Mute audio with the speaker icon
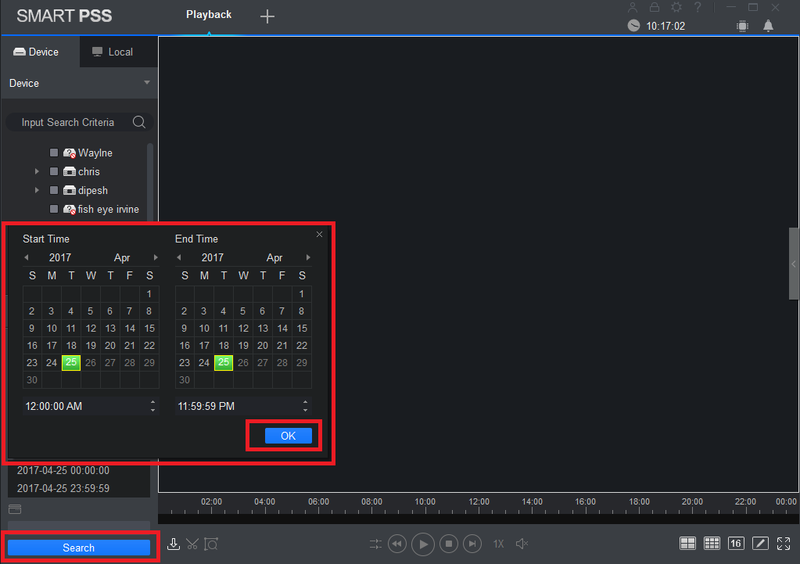 point(522,544)
